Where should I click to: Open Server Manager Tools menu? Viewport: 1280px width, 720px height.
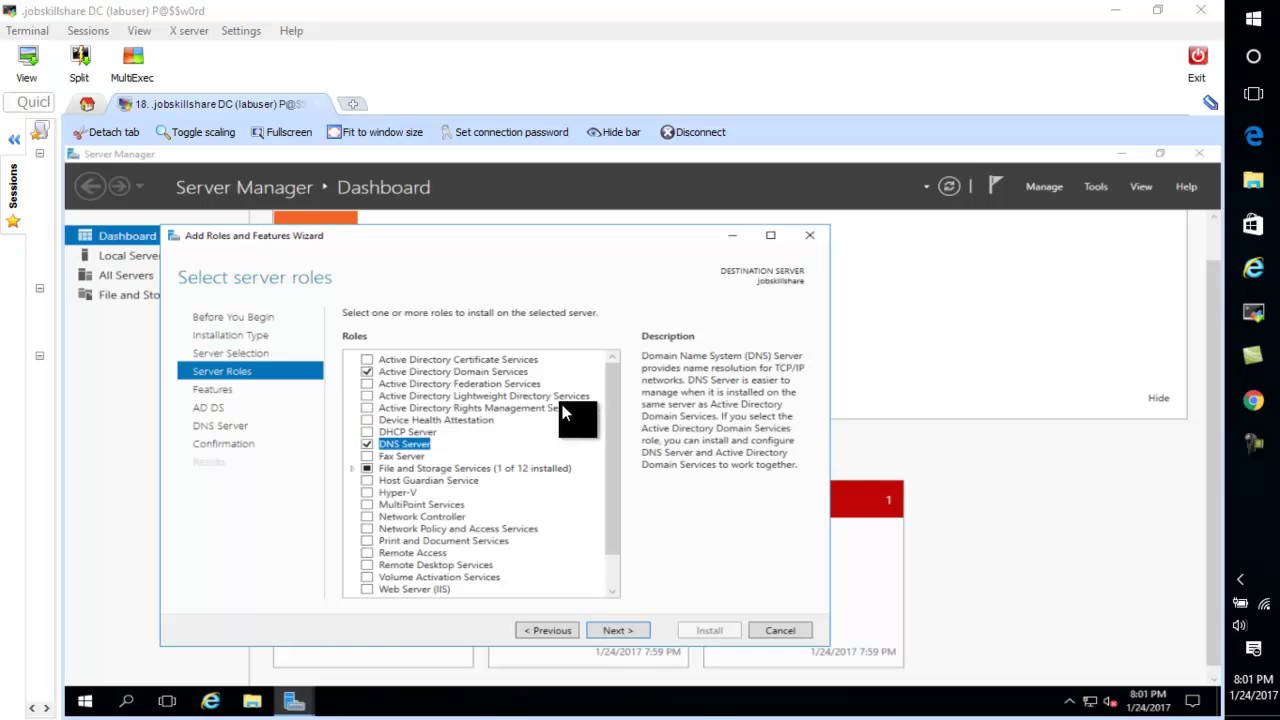[x=1096, y=186]
